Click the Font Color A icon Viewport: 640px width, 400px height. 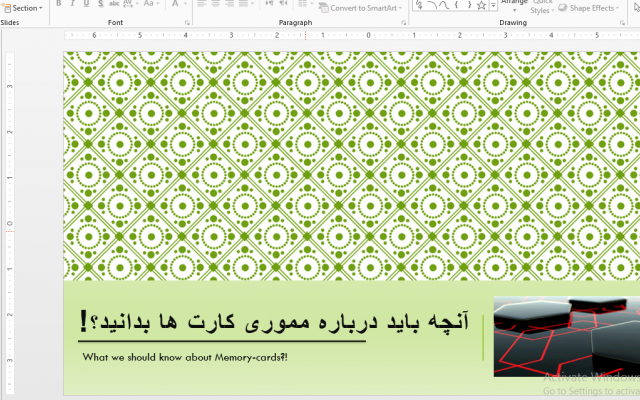click(175, 4)
